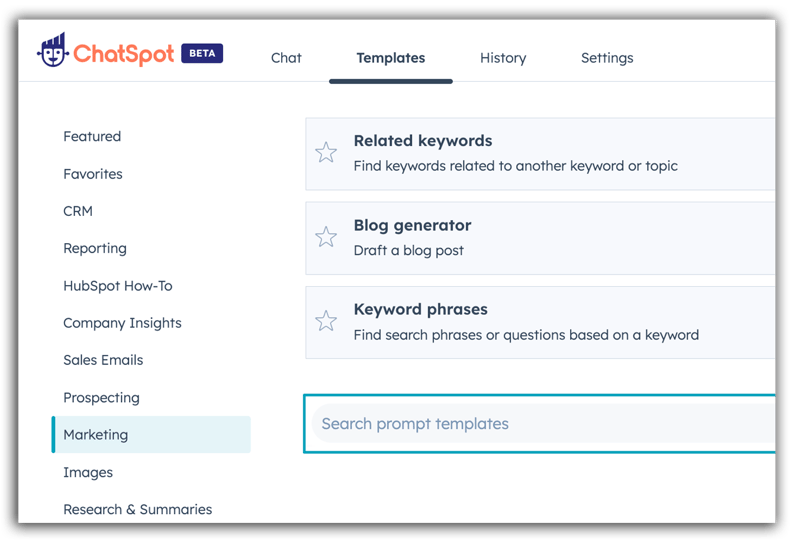Switch to the Chat tab
Image resolution: width=795 pixels, height=546 pixels.
click(286, 58)
